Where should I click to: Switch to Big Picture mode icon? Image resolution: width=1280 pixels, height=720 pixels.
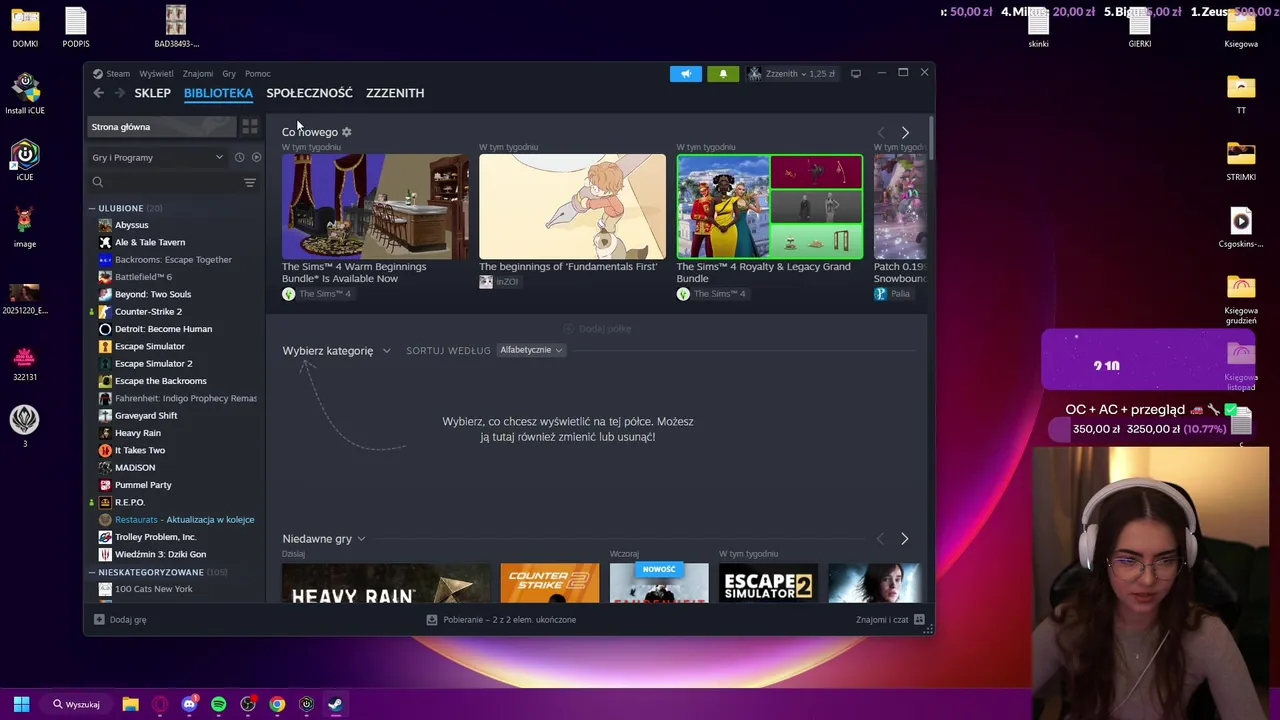(855, 73)
